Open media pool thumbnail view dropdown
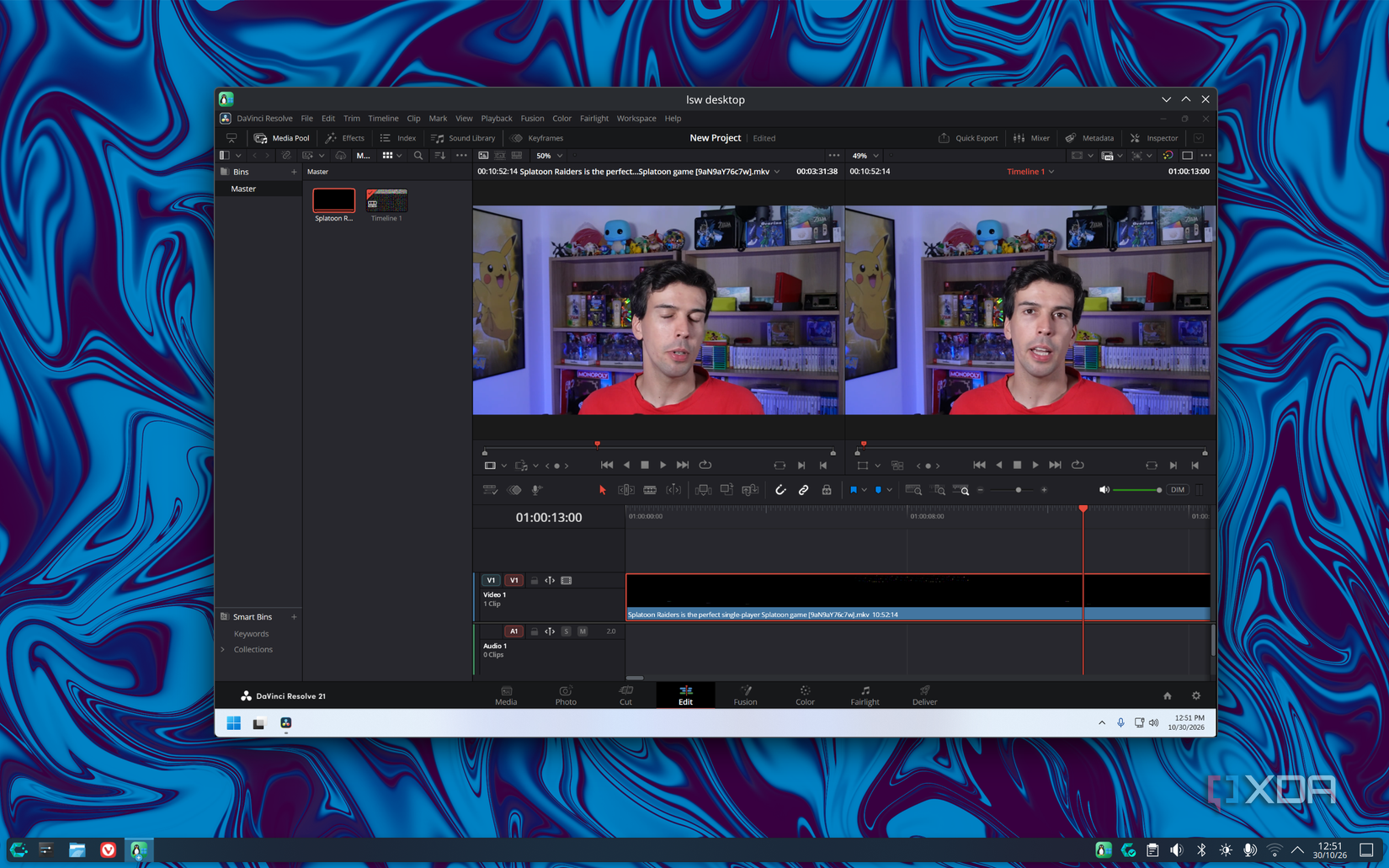 pos(392,156)
